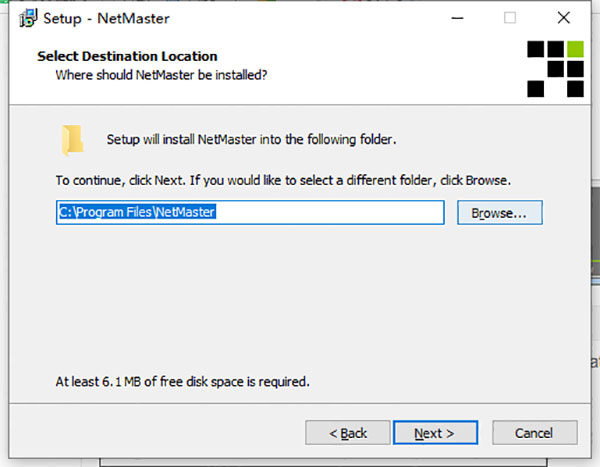Minimize the Setup window

click(x=456, y=18)
